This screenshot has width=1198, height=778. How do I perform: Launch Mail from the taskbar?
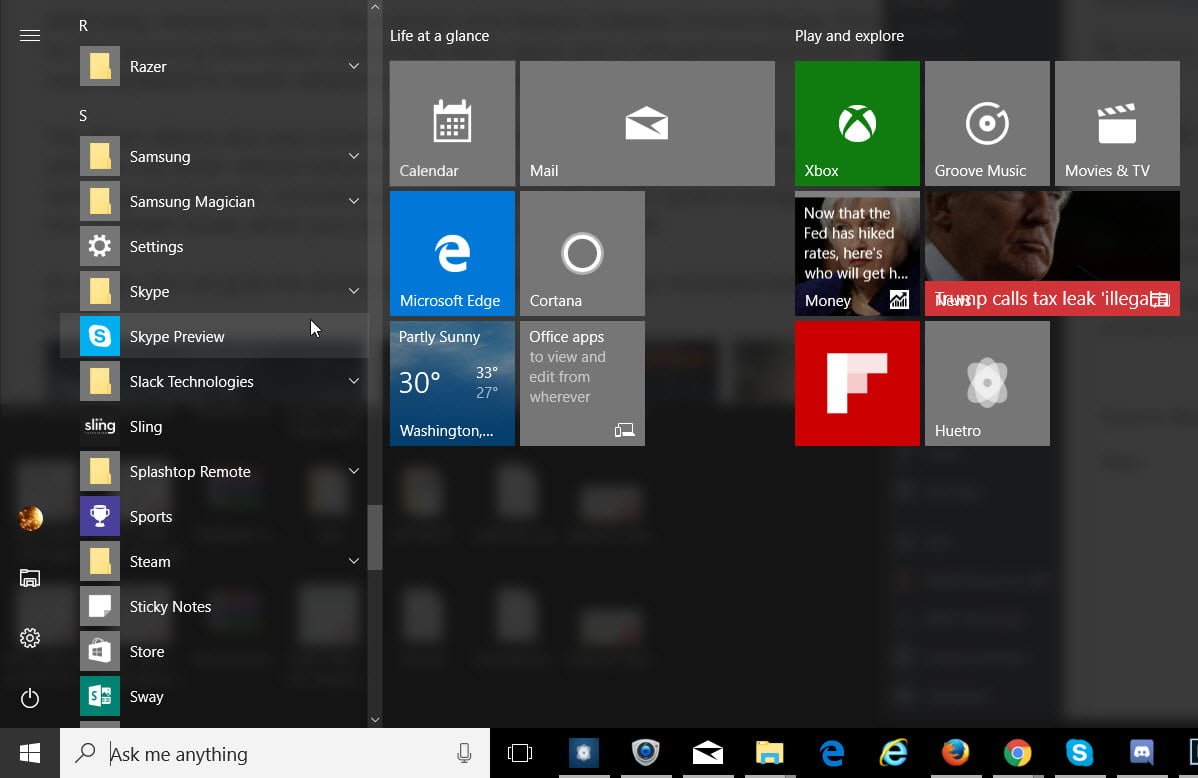[x=707, y=754]
